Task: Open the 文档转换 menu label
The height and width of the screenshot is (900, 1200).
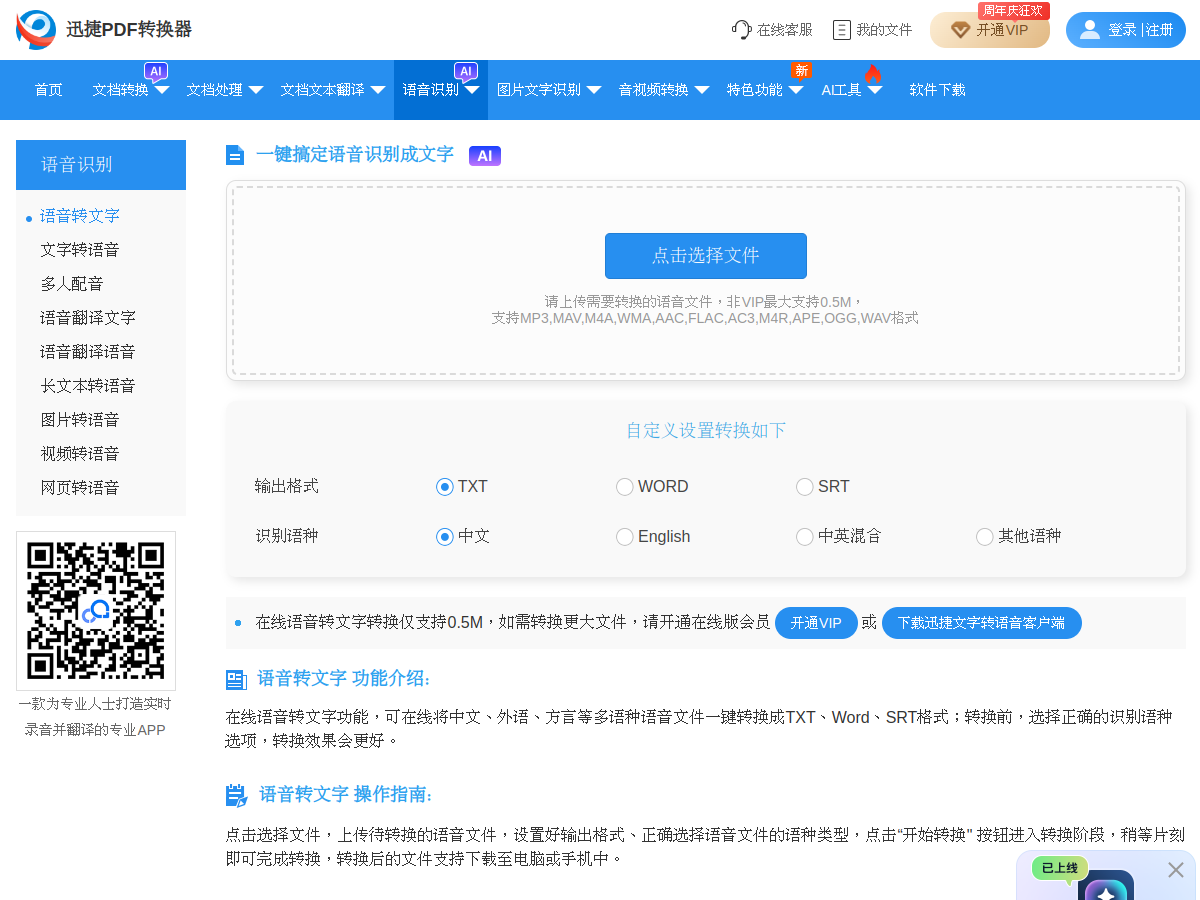Action: (x=121, y=90)
